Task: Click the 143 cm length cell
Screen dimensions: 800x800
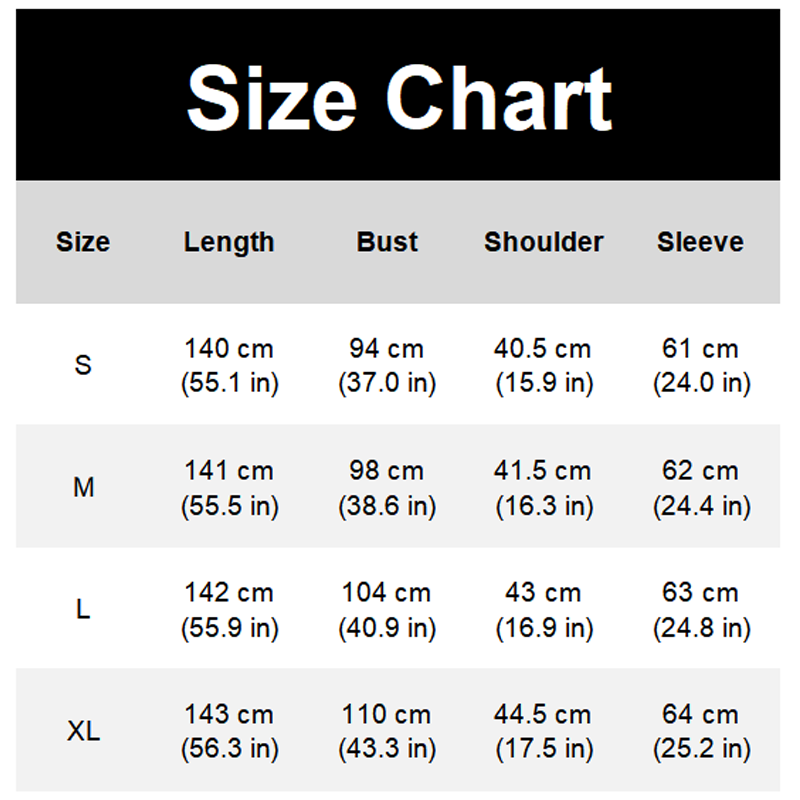Action: (x=230, y=732)
